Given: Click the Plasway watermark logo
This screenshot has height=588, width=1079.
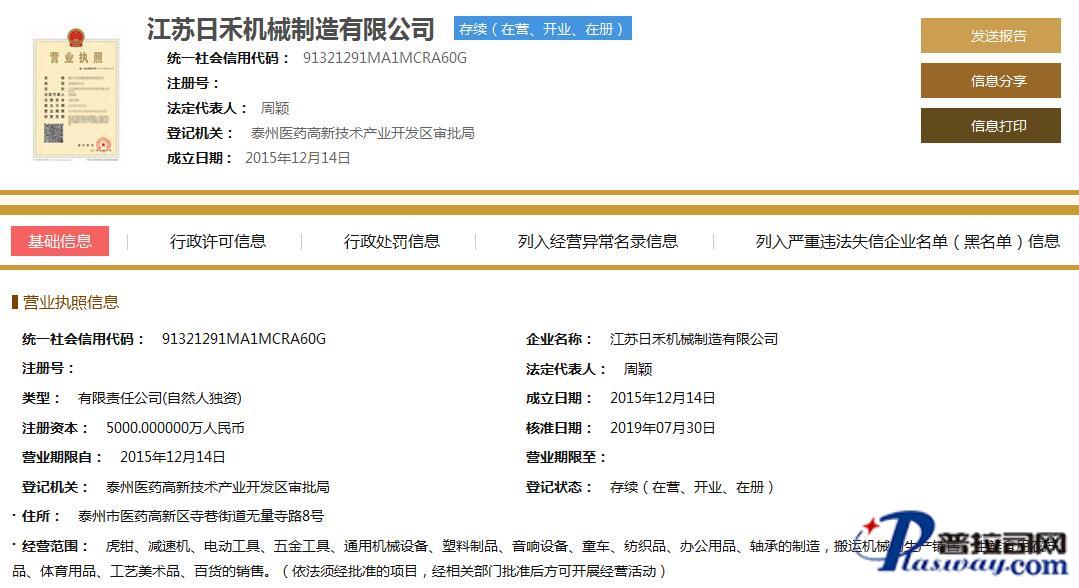Looking at the screenshot, I should [x=965, y=548].
